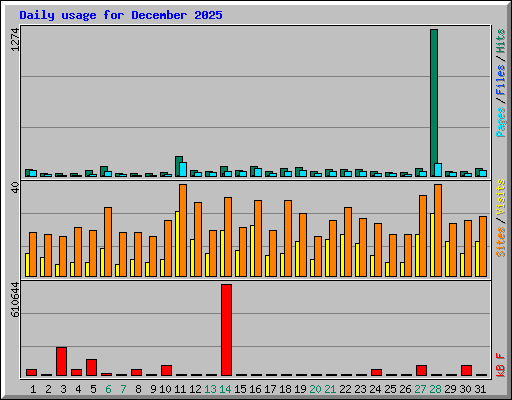Select the tall red KB bar for day 14

point(226,330)
